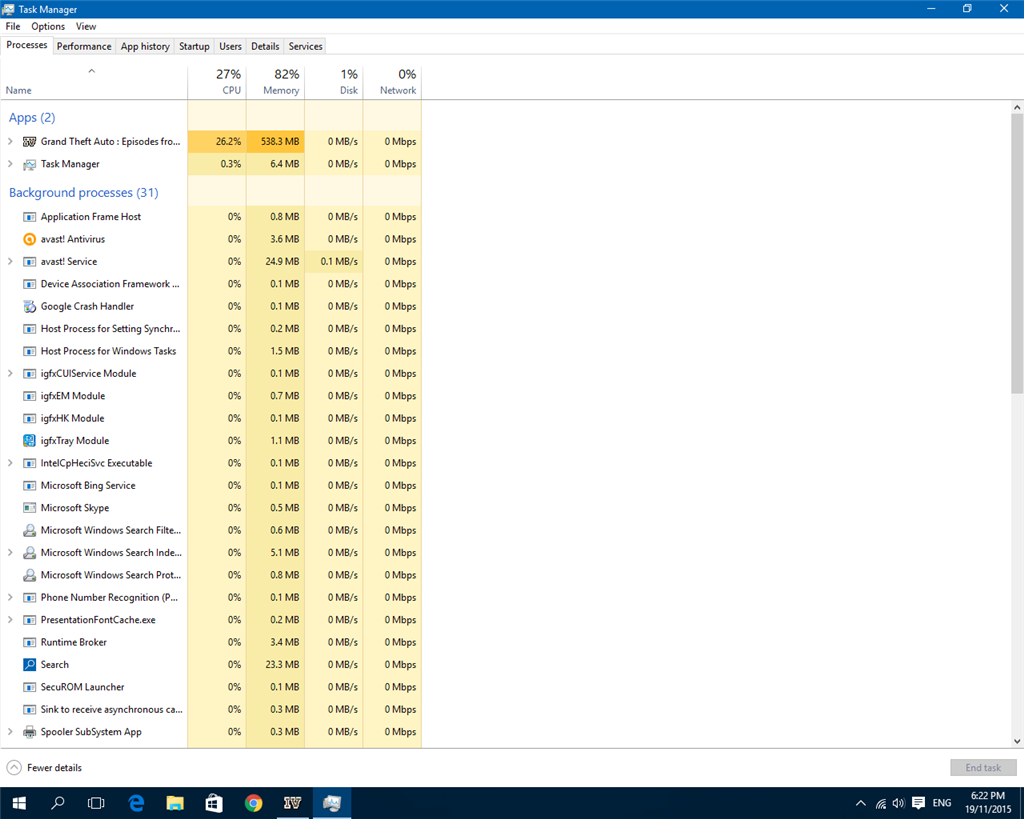The image size is (1024, 819).
Task: Open the Options menu
Action: 48,26
